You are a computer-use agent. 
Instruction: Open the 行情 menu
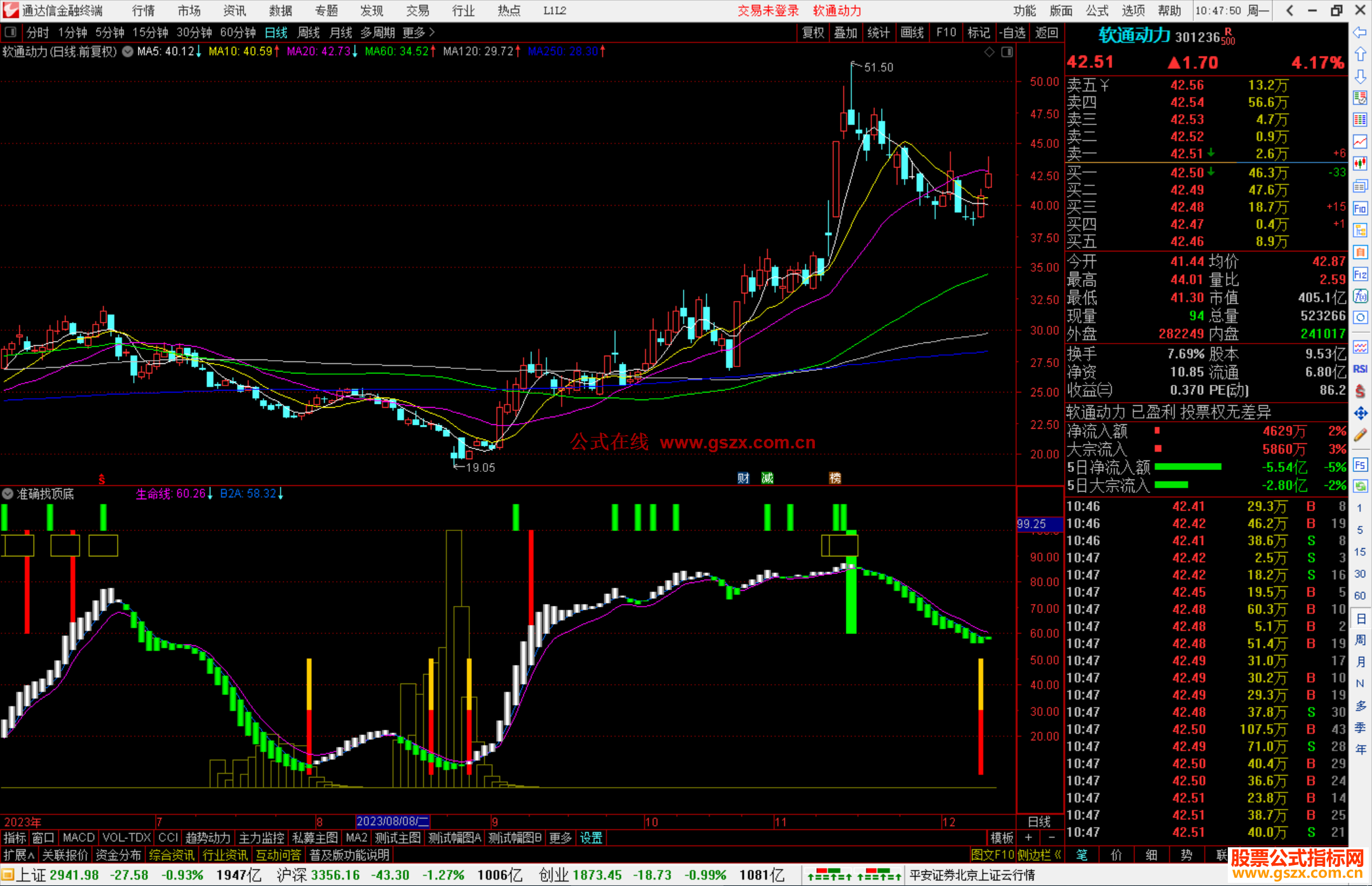143,11
